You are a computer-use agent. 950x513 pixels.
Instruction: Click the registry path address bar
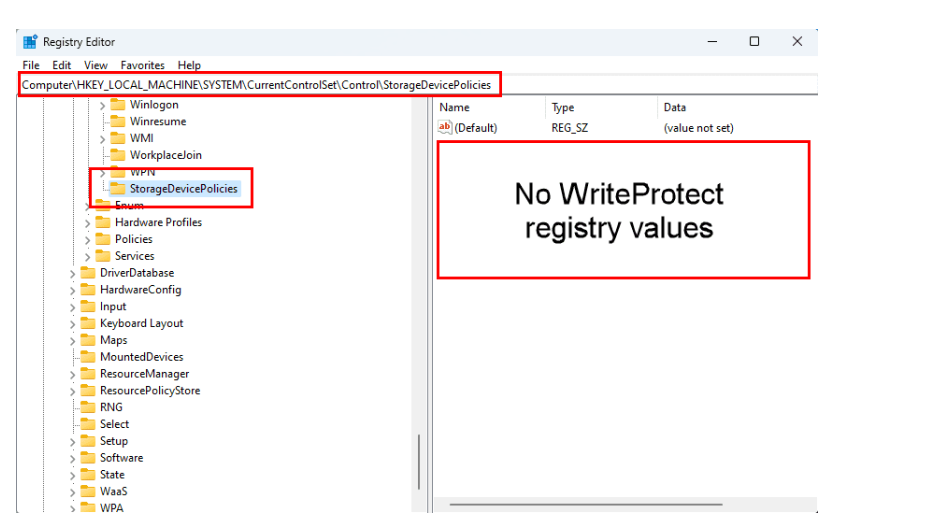[258, 85]
